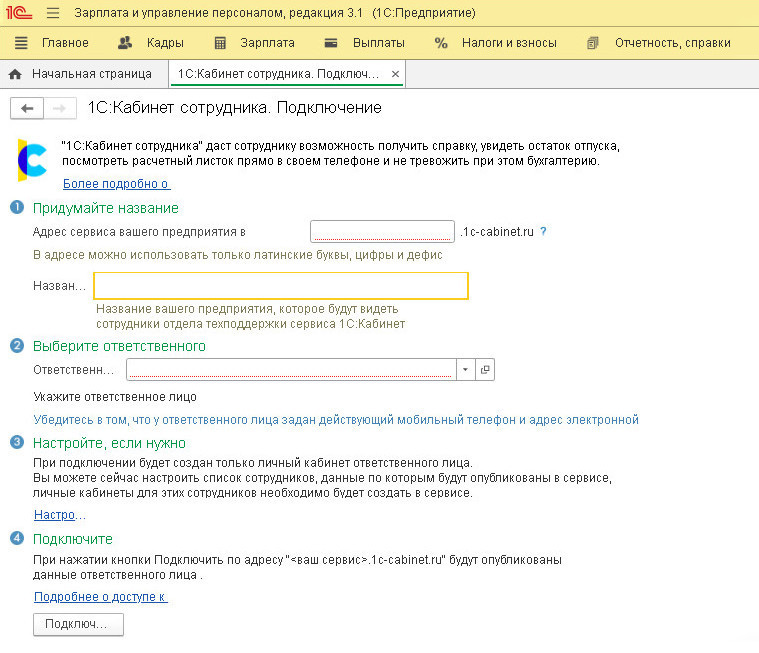
Task: Expand the Ответственный dropdown arrow
Action: (466, 370)
